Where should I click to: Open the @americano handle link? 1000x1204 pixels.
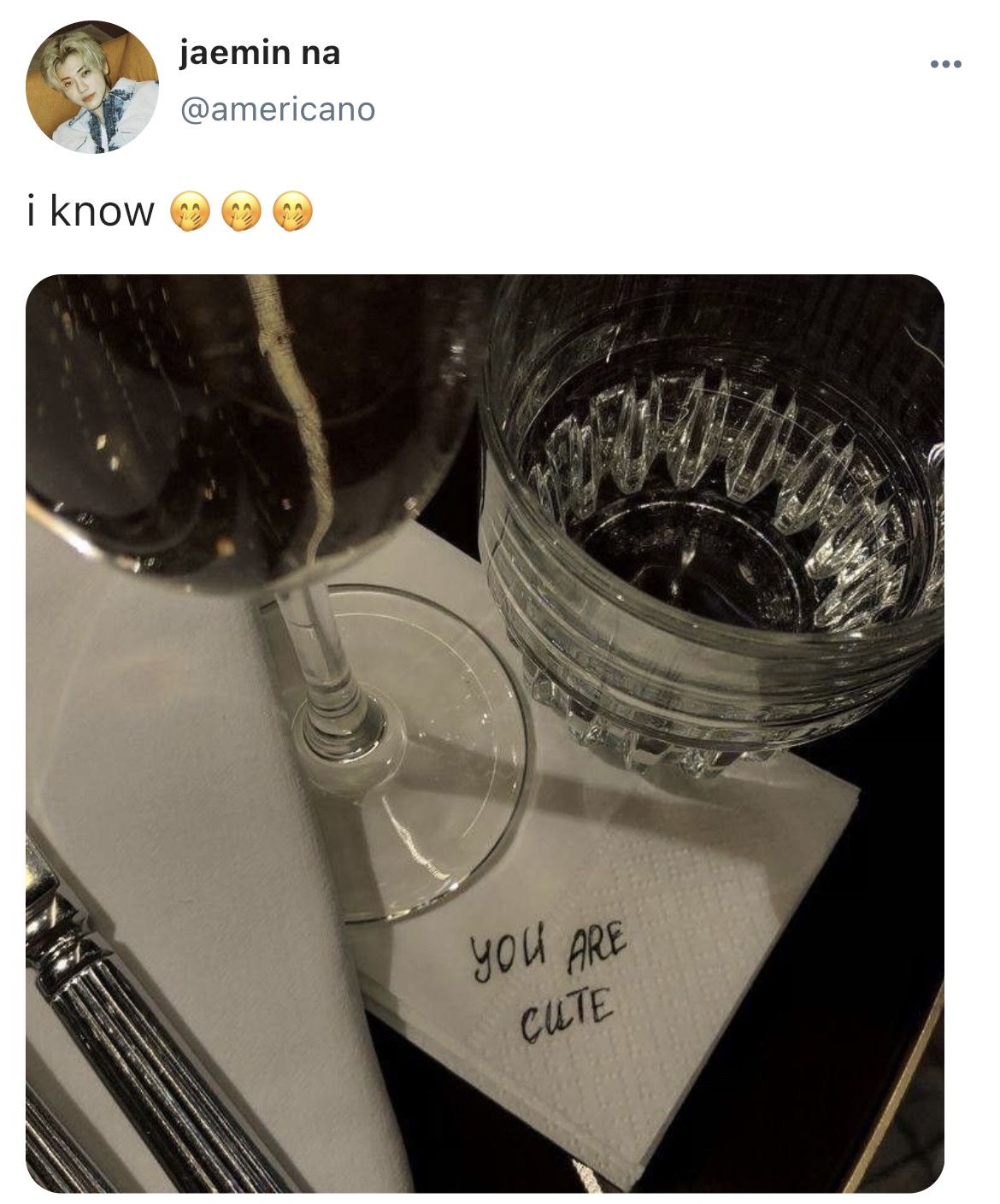click(278, 109)
